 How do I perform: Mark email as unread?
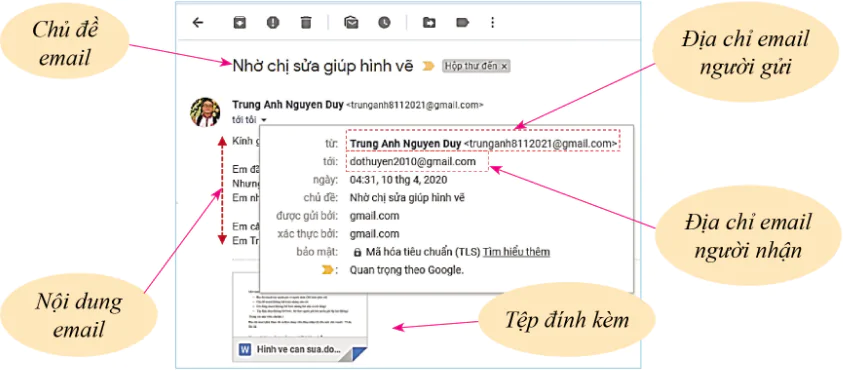coord(351,23)
